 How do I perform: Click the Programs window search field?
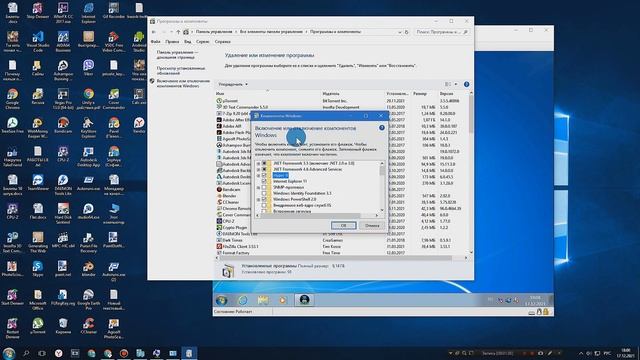click(442, 32)
